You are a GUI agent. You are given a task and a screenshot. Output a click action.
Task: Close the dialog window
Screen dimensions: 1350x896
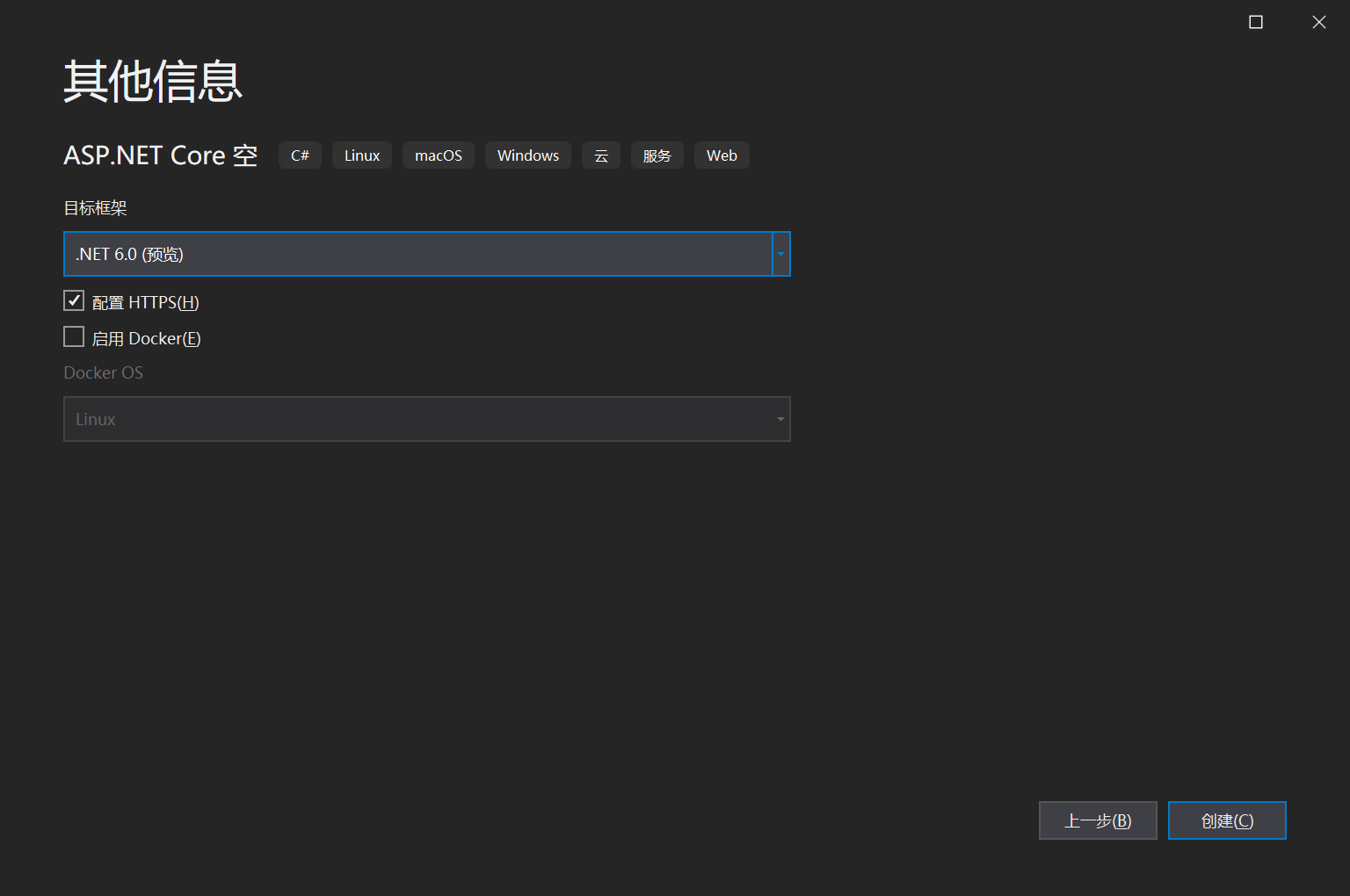[1319, 22]
